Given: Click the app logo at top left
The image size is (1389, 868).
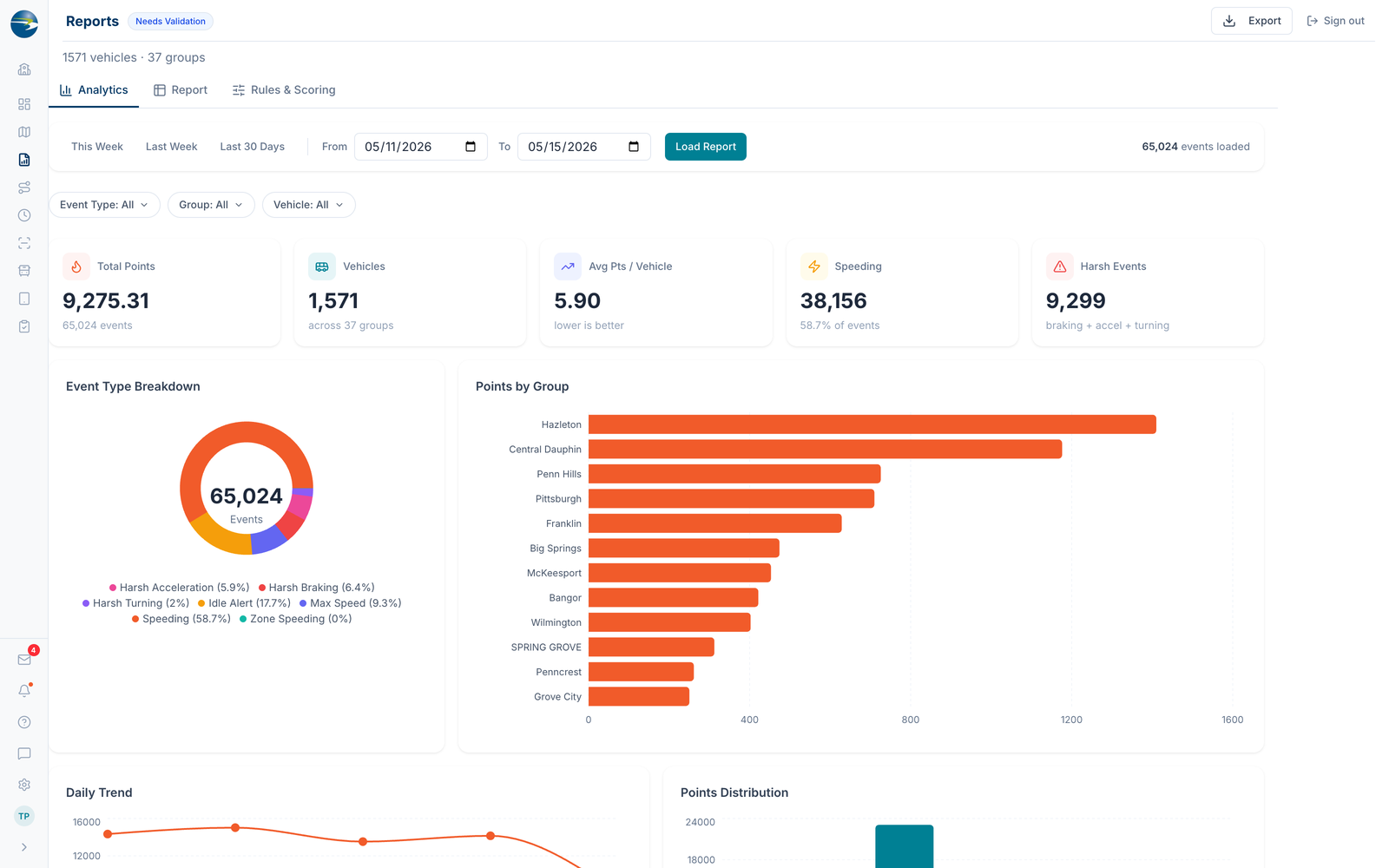Looking at the screenshot, I should tap(24, 24).
